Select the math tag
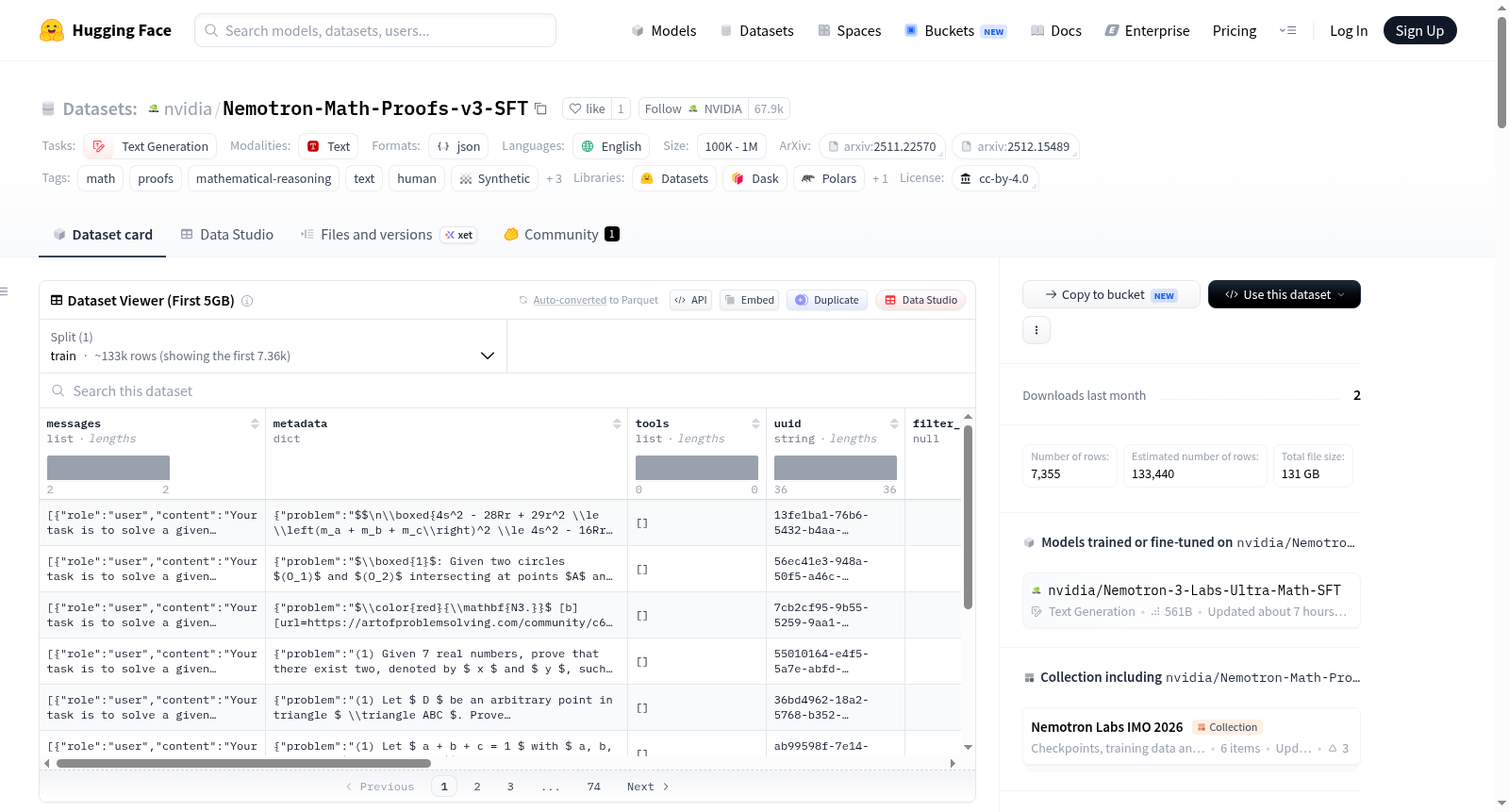This screenshot has height=812, width=1509. click(x=101, y=178)
